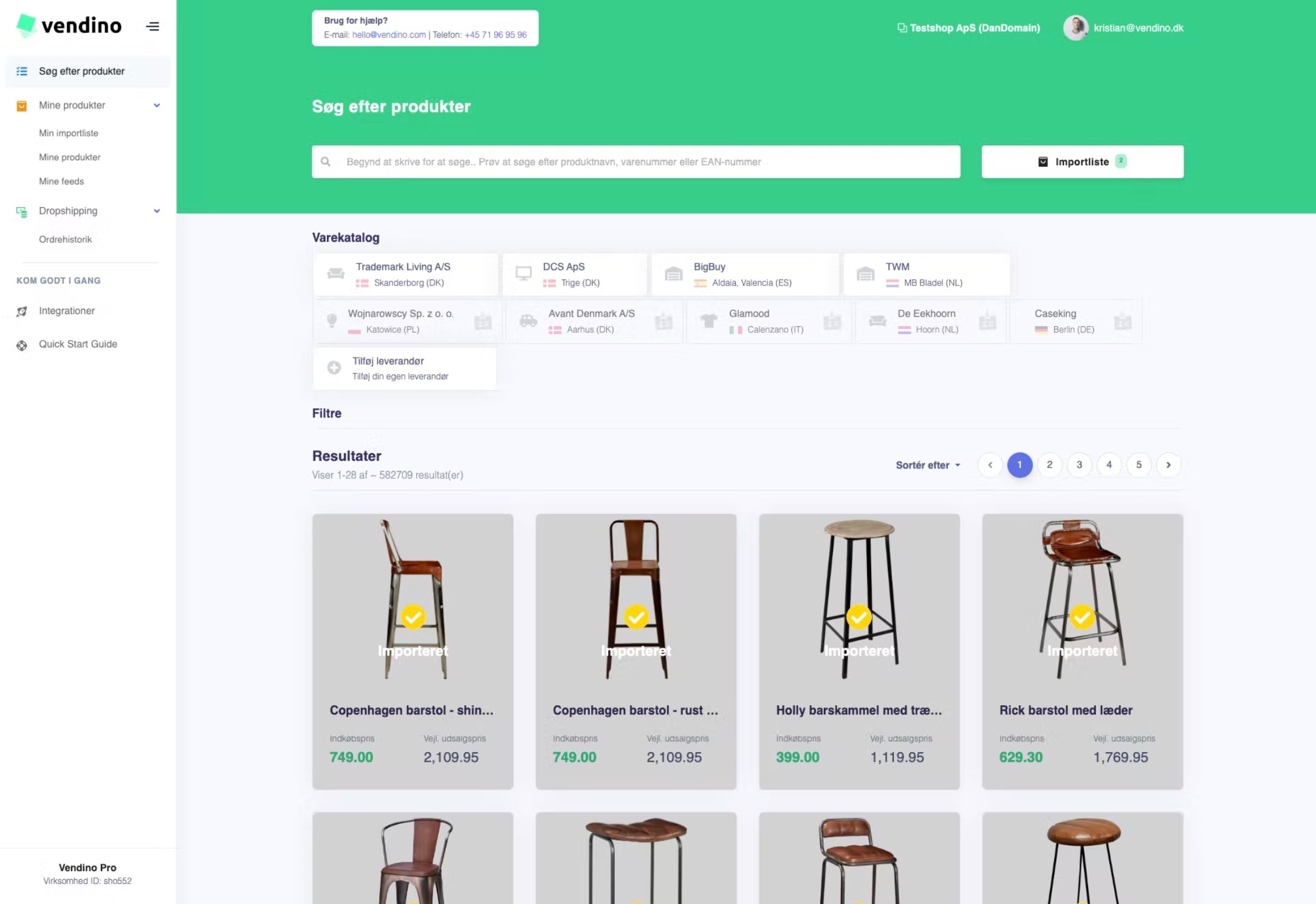Click the hamburger menu collapse icon
1316x904 pixels.
pyautogui.click(x=153, y=26)
